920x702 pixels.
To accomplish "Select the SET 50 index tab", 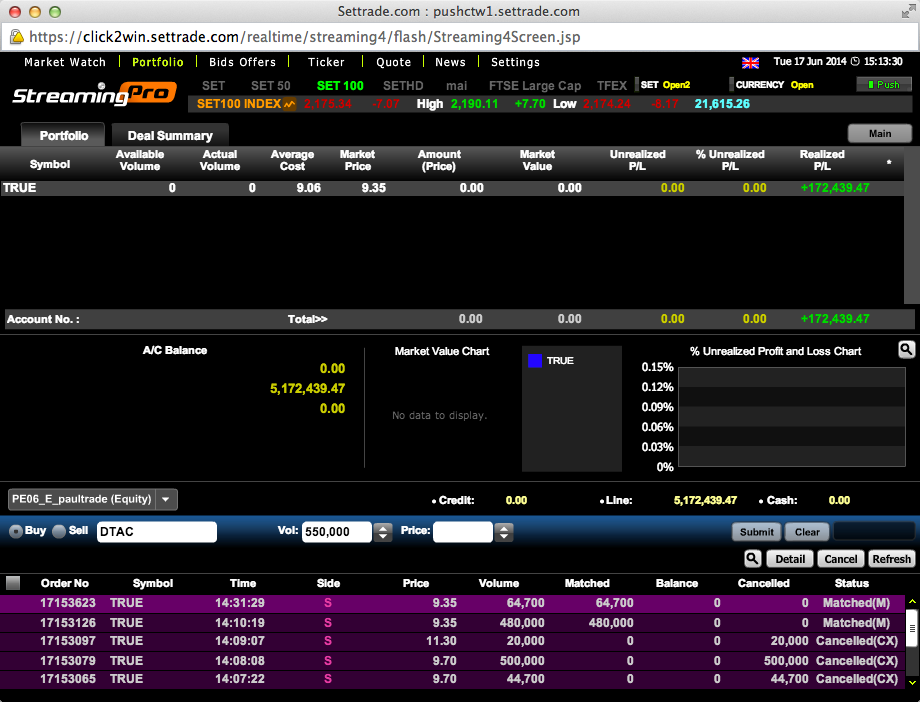I will click(x=270, y=86).
